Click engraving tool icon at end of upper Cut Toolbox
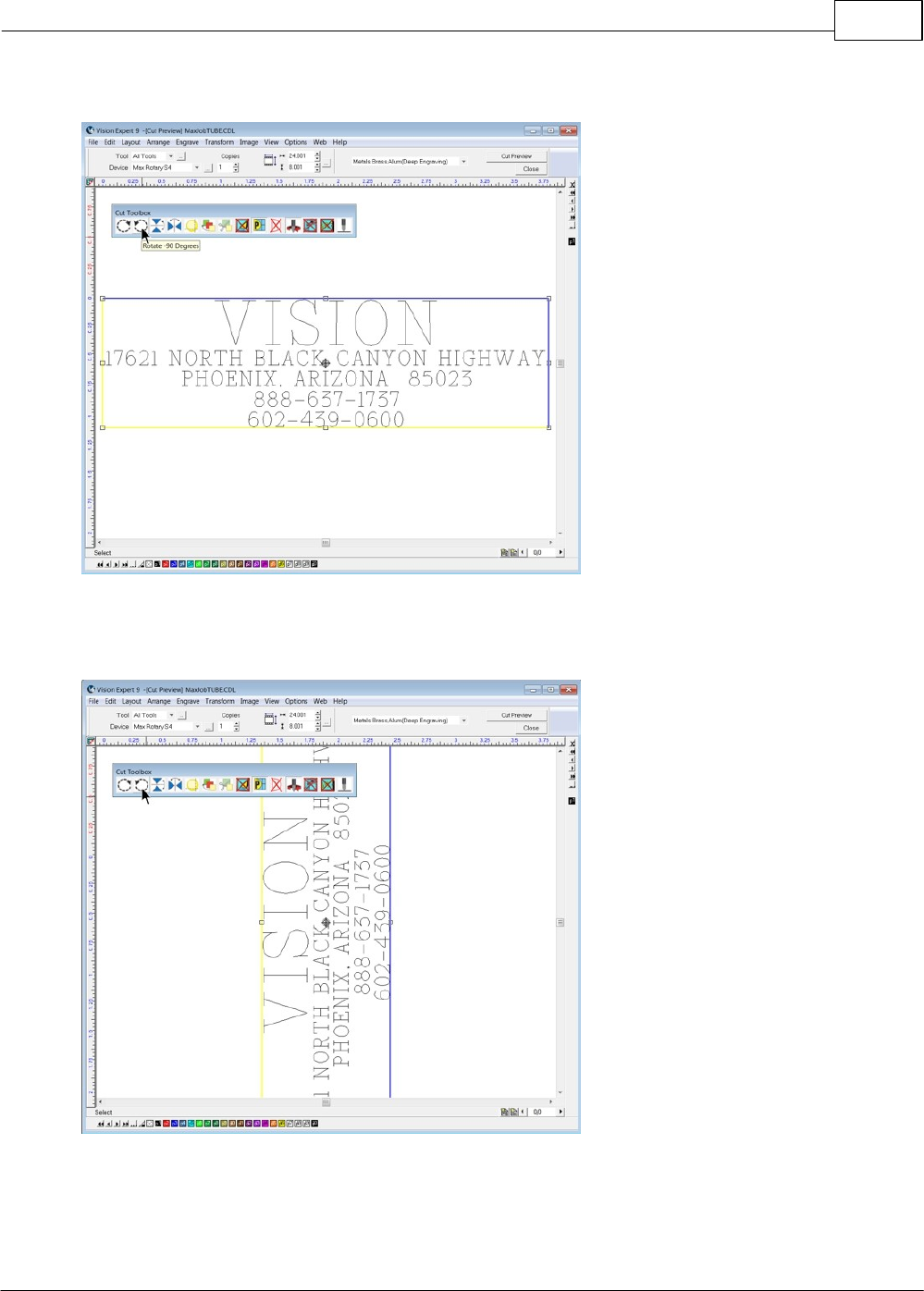Image resolution: width=924 pixels, height=1291 pixels. tap(343, 225)
